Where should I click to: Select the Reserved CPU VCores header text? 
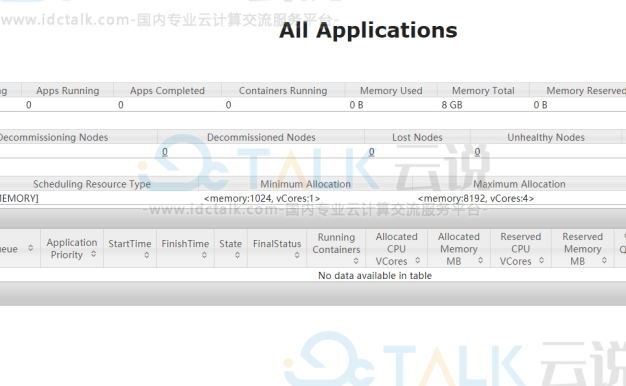tap(520, 249)
